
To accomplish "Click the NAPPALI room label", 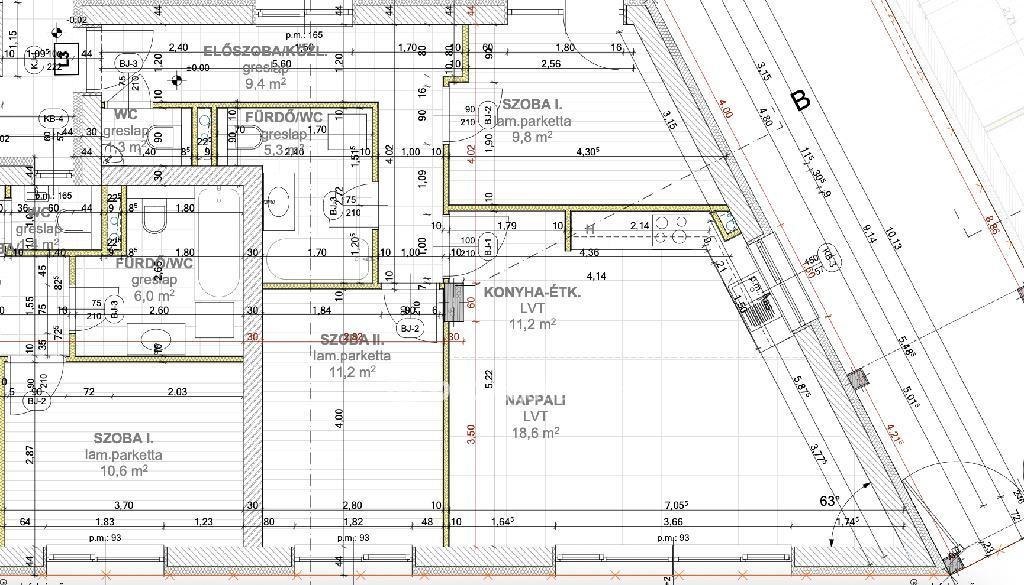I will pyautogui.click(x=535, y=400).
